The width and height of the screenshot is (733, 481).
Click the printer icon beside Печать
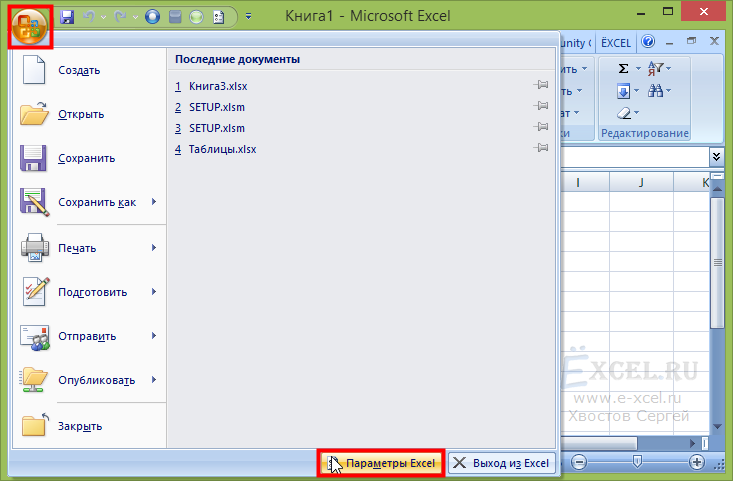[35, 247]
